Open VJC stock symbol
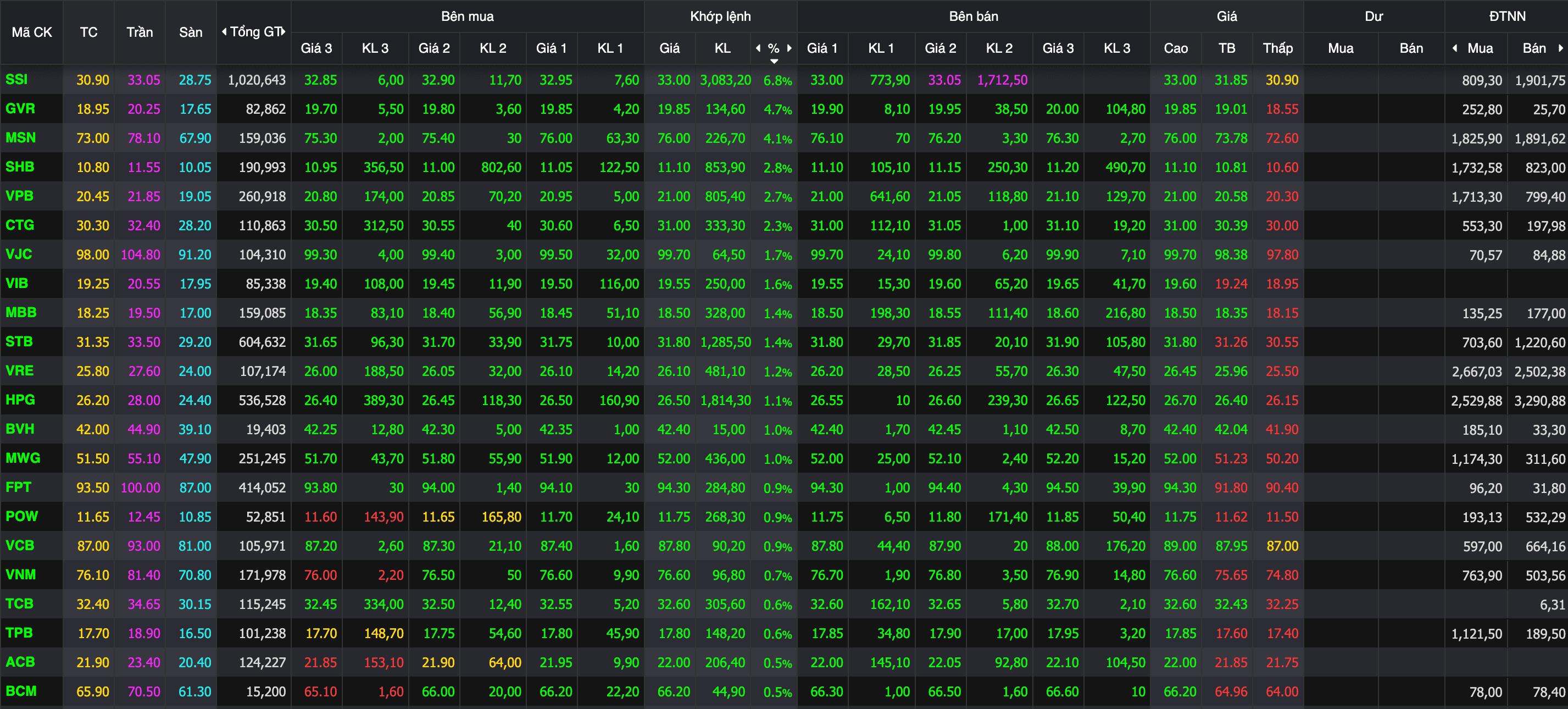This screenshot has height=709, width=1568. click(x=19, y=254)
